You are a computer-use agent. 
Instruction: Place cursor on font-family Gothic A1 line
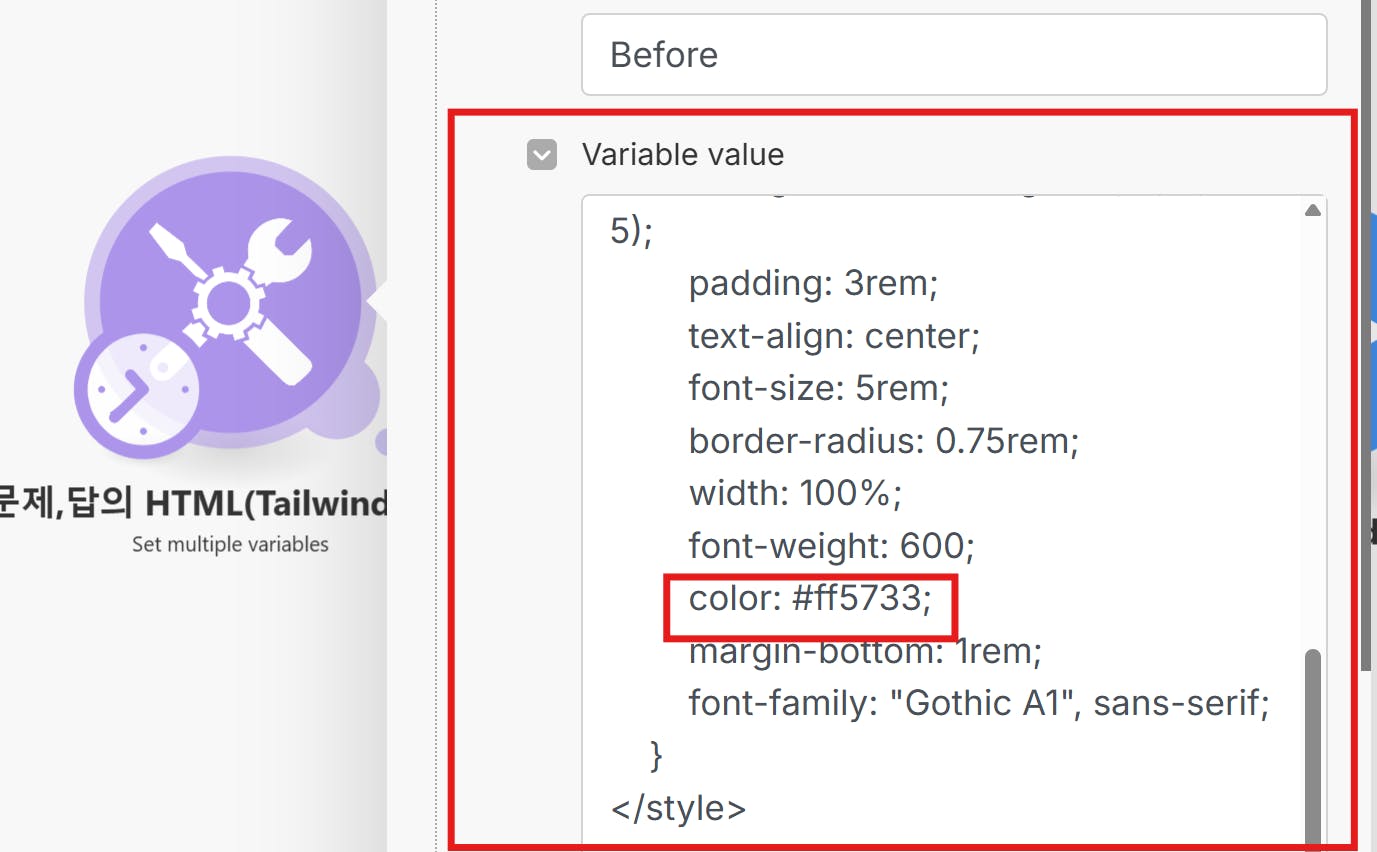[979, 703]
